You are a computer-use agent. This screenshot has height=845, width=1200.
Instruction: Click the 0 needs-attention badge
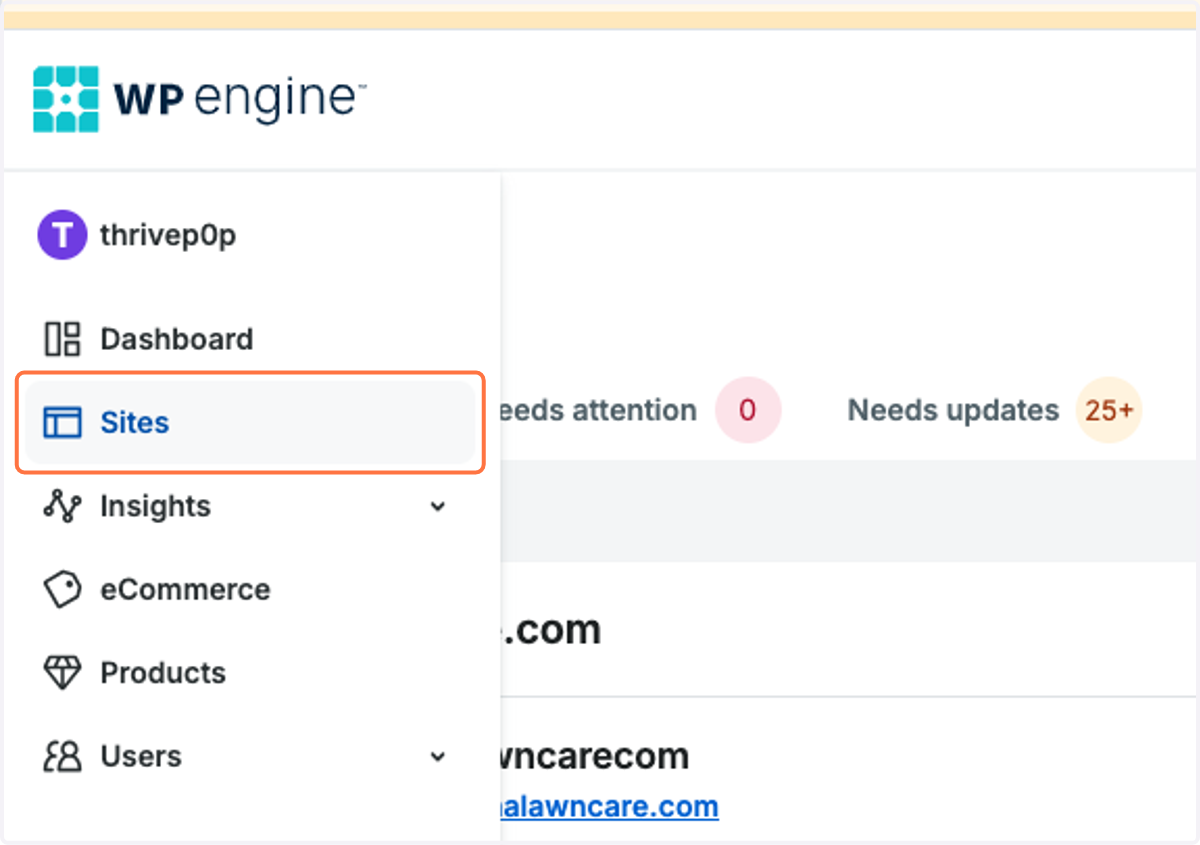pos(747,410)
